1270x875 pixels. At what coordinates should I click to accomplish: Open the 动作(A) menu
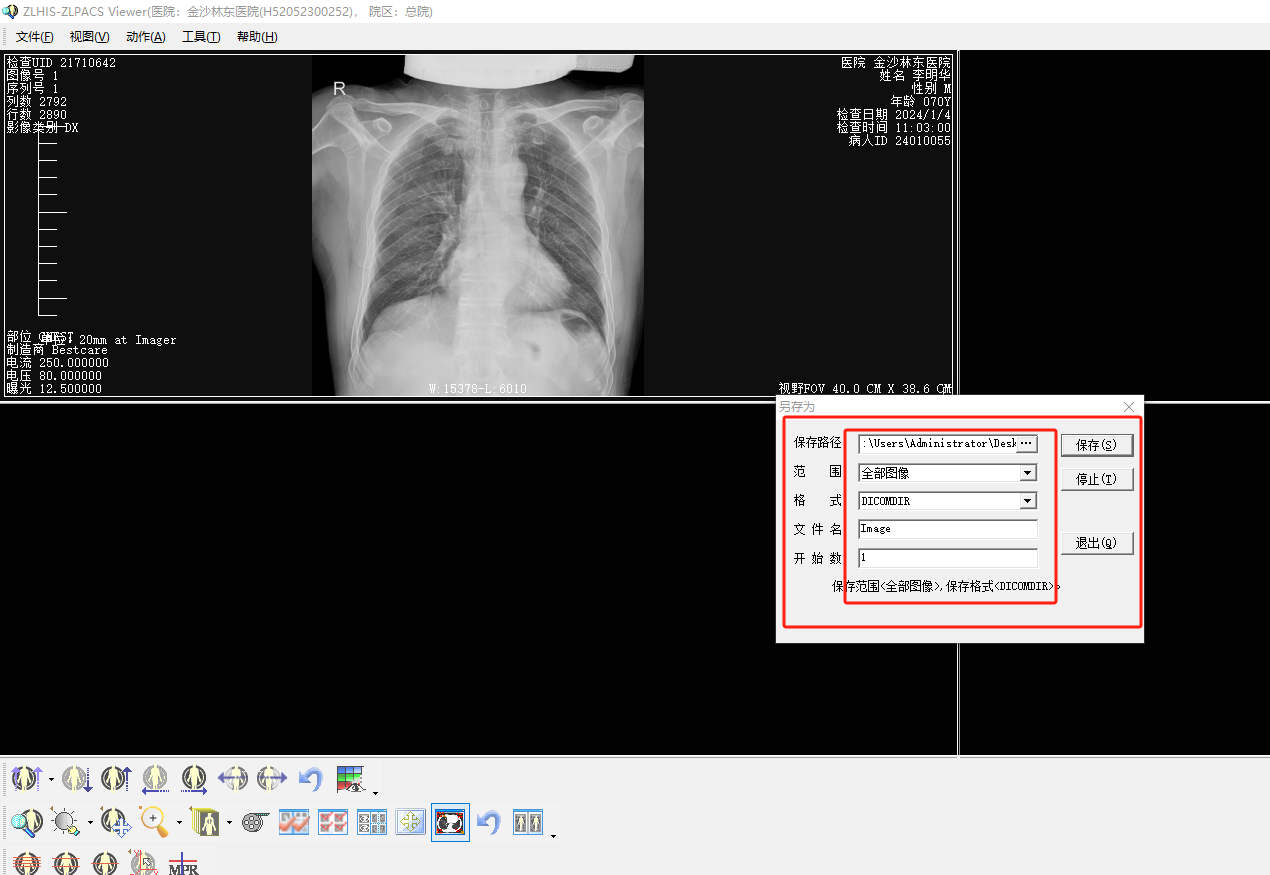(x=145, y=37)
